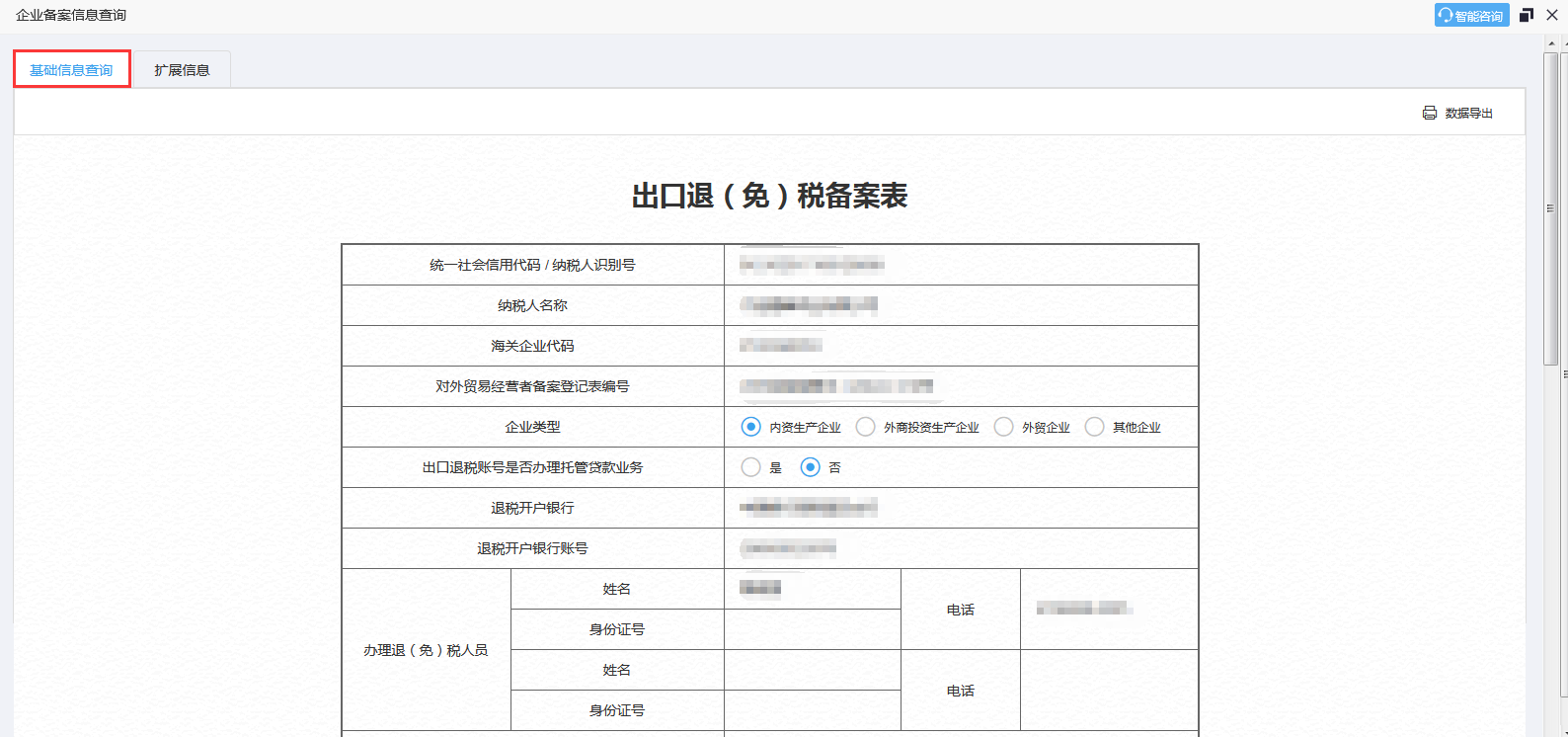This screenshot has width=1568, height=737.
Task: Click the second 电话 value cell
Action: [x=1109, y=691]
